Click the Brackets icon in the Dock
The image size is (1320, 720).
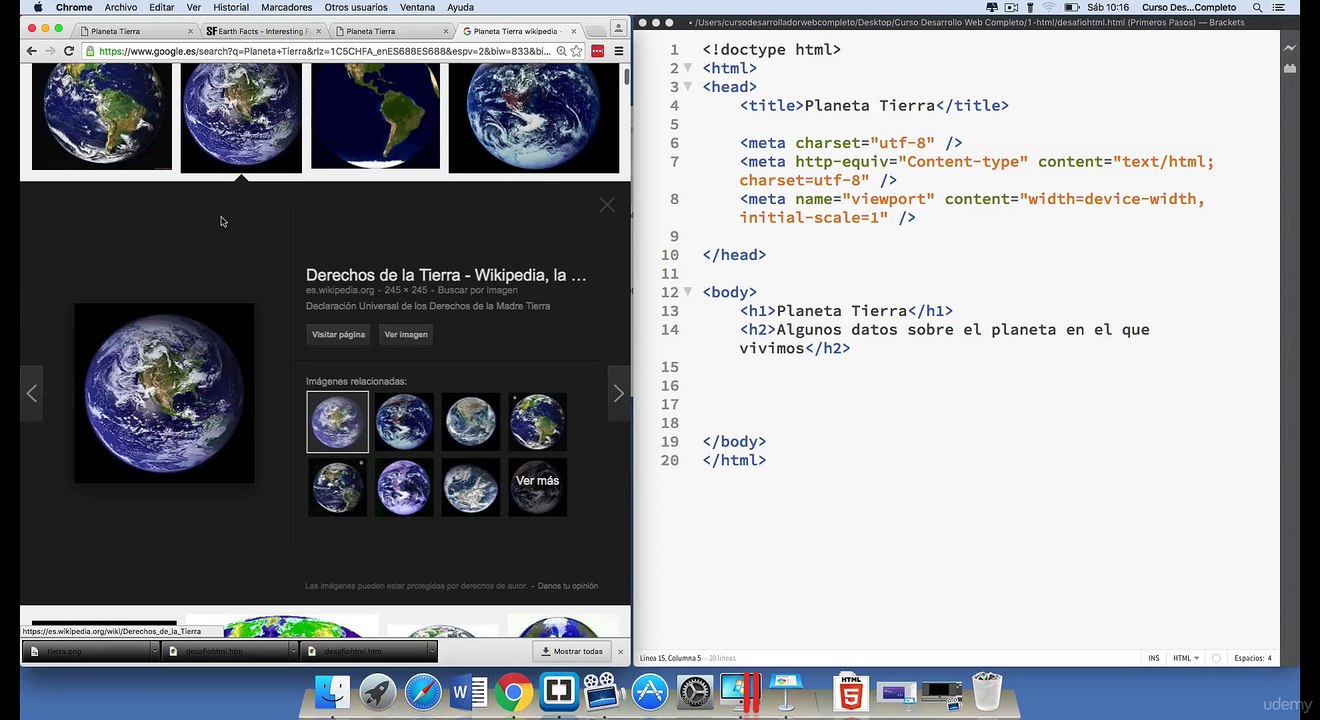coord(558,691)
